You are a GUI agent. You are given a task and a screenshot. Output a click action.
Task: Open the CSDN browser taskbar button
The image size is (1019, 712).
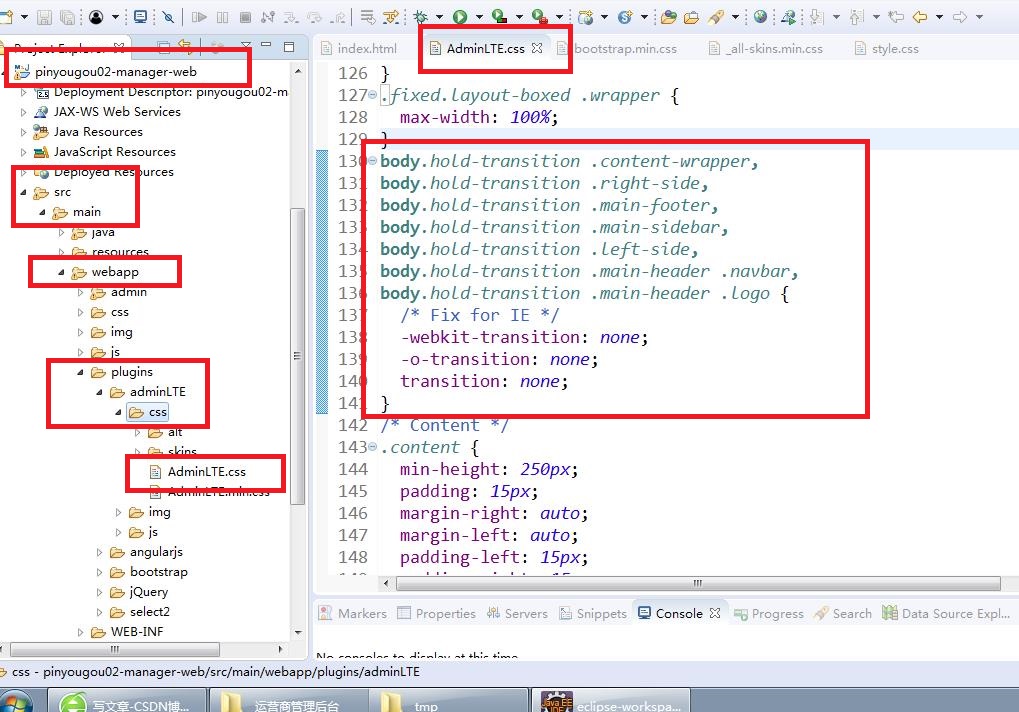coord(127,702)
